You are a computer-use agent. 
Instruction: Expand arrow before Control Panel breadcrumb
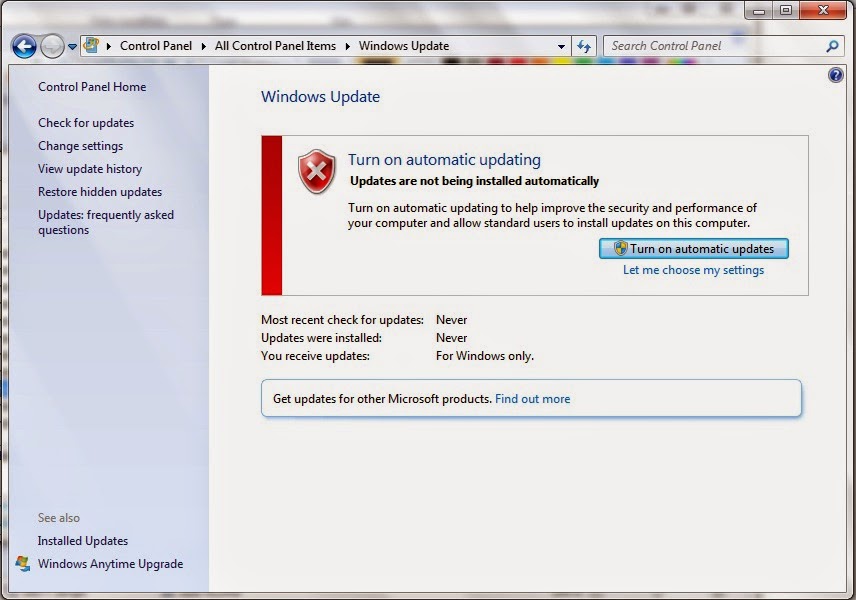pos(109,46)
